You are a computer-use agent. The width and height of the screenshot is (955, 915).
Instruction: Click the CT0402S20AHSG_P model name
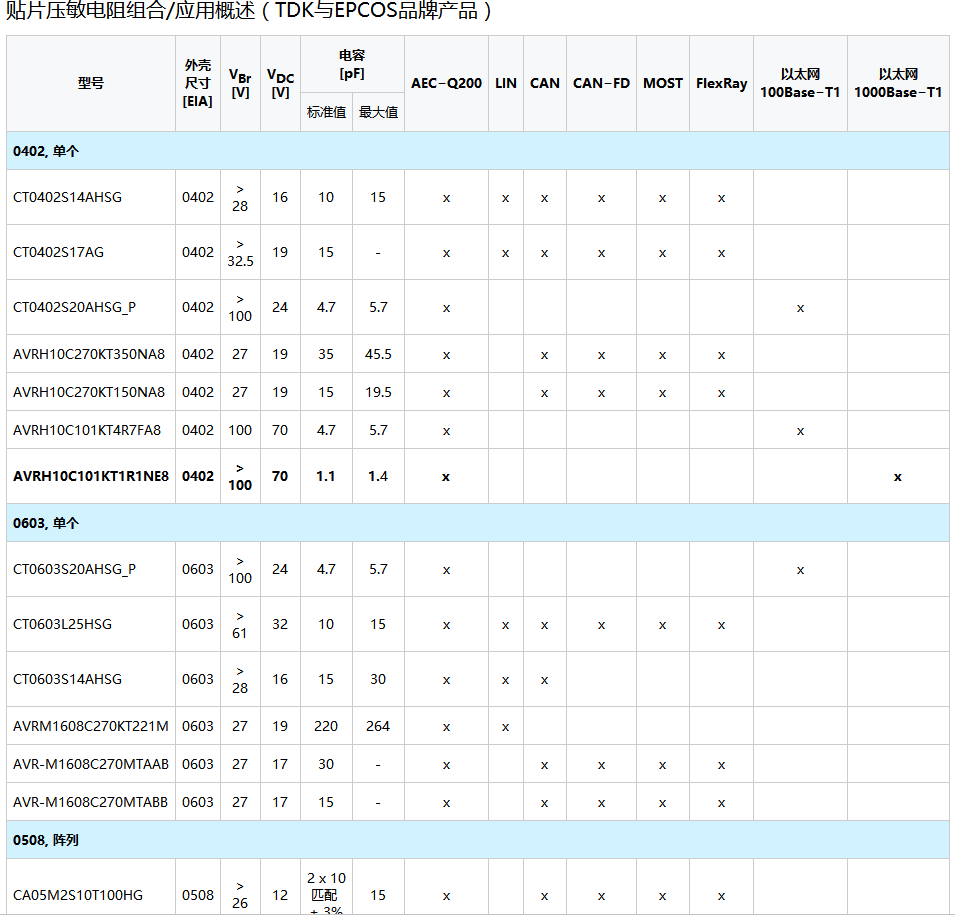tap(74, 308)
